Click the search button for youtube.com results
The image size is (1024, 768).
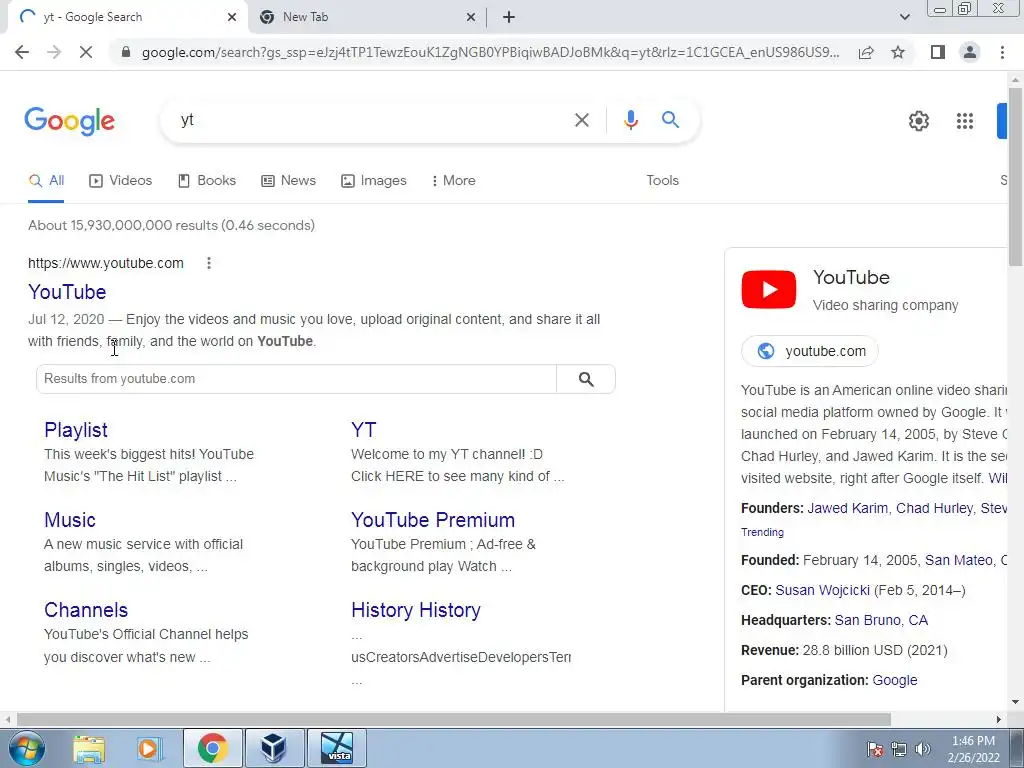click(x=586, y=379)
